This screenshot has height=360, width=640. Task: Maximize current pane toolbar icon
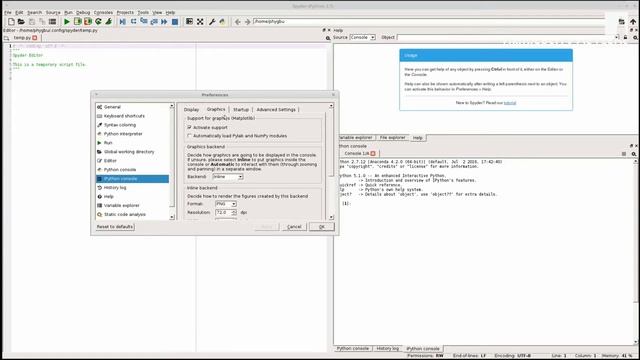(189, 22)
